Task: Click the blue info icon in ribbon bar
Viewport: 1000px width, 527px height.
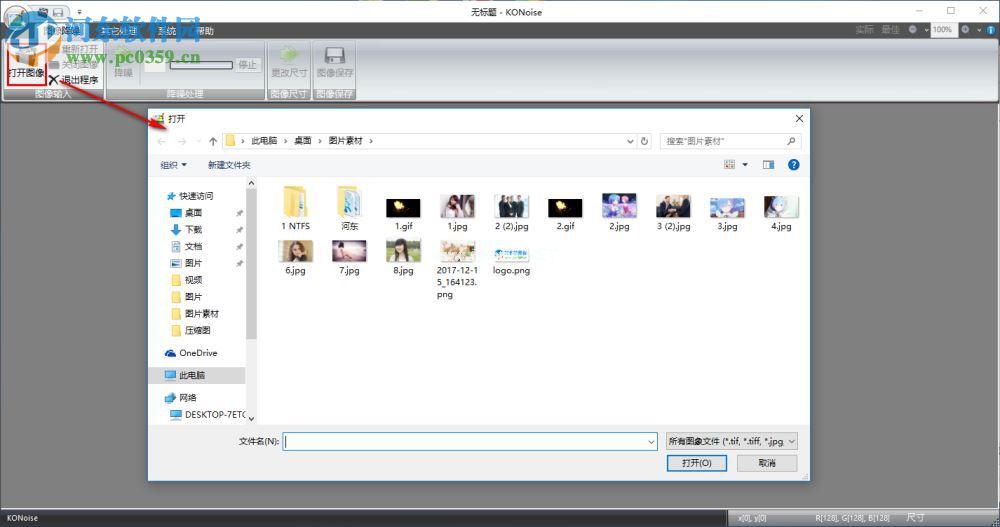Action: point(989,30)
